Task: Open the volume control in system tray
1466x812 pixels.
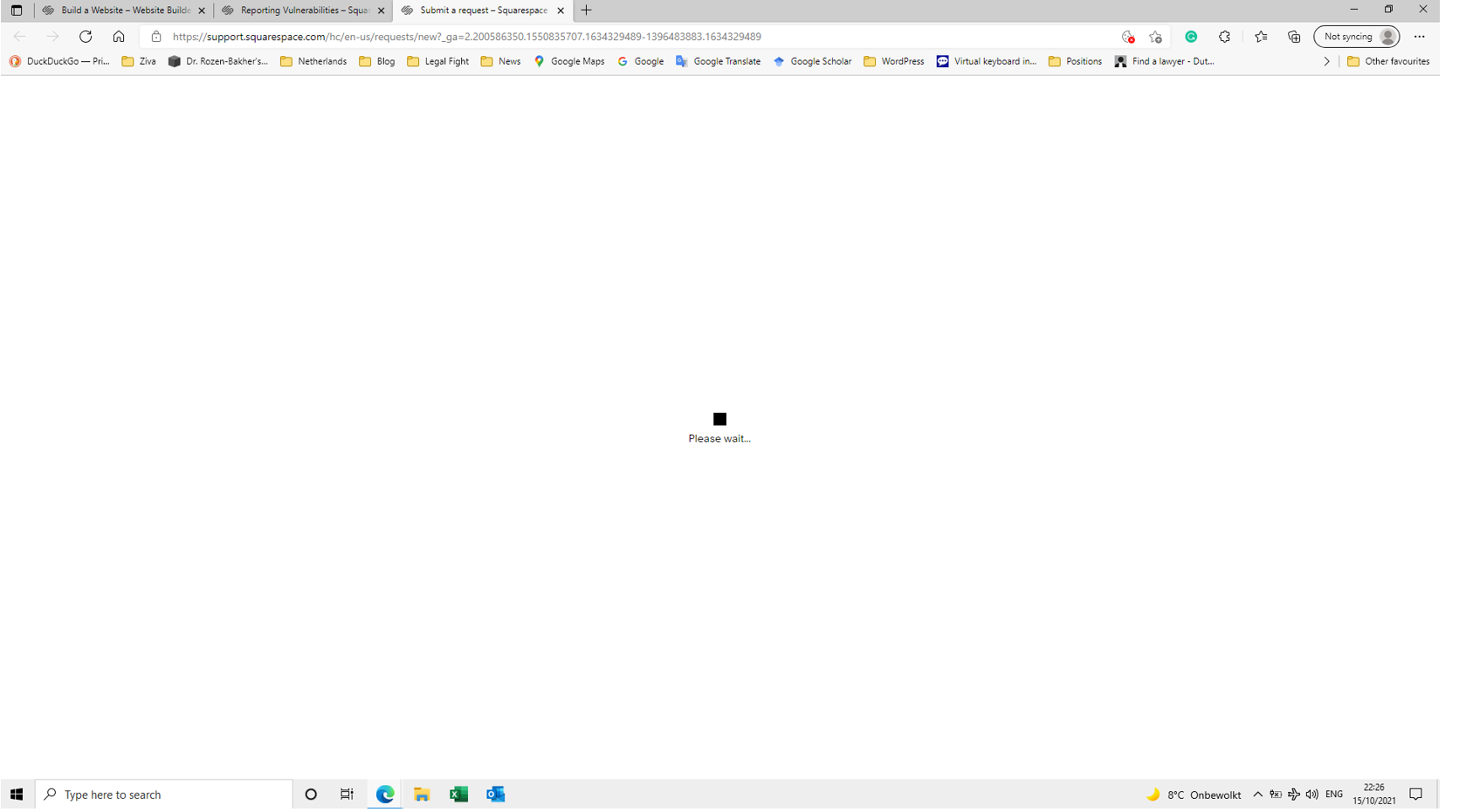Action: (x=1311, y=794)
